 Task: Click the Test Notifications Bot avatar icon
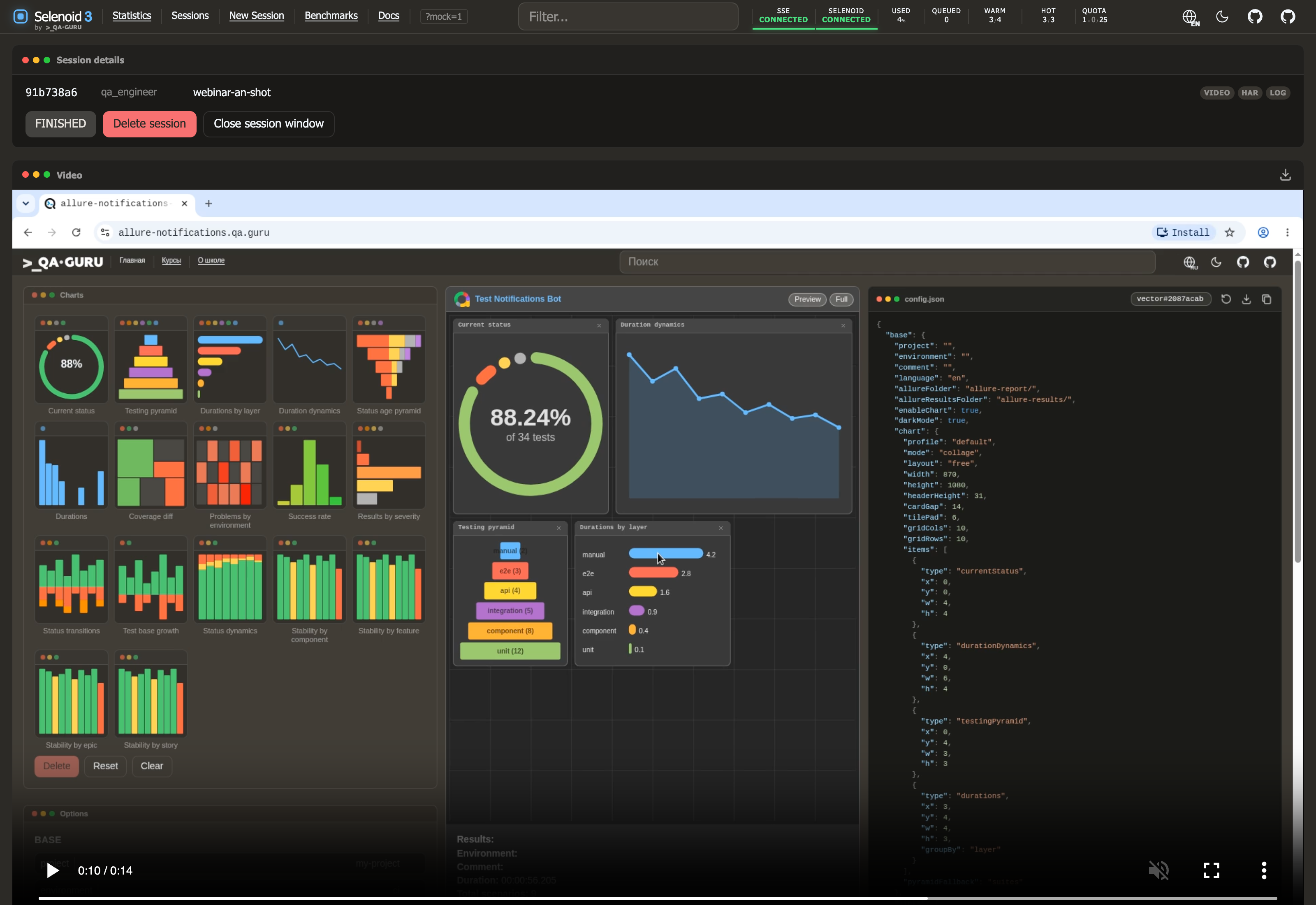(462, 299)
